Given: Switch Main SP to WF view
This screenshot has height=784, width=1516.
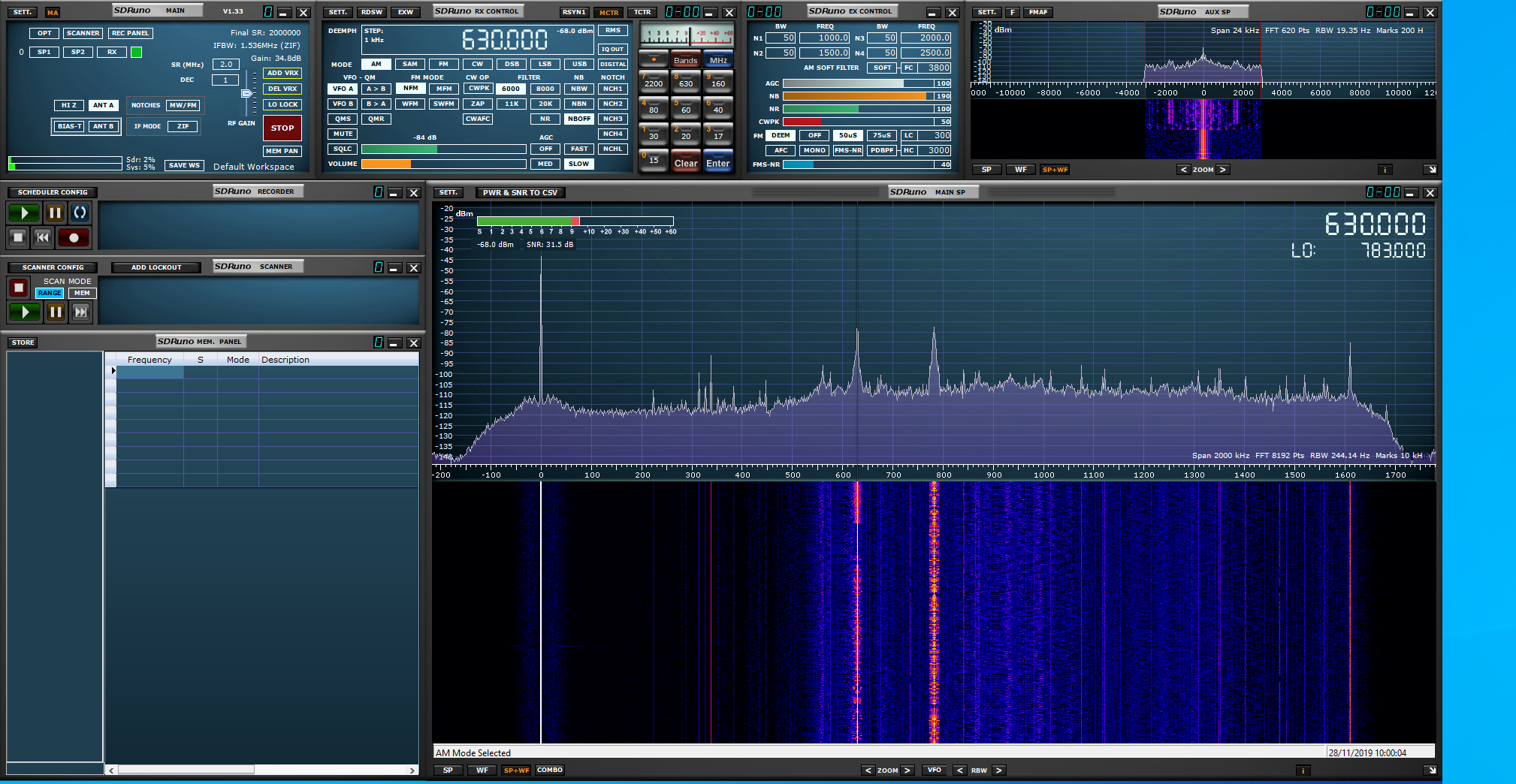Looking at the screenshot, I should pyautogui.click(x=482, y=770).
